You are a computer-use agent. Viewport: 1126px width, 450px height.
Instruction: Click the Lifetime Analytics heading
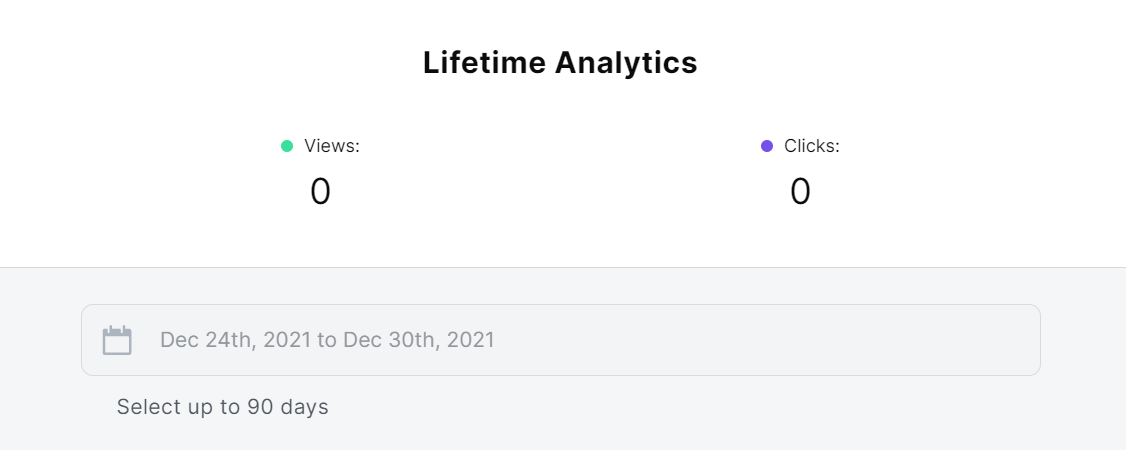[x=560, y=63]
